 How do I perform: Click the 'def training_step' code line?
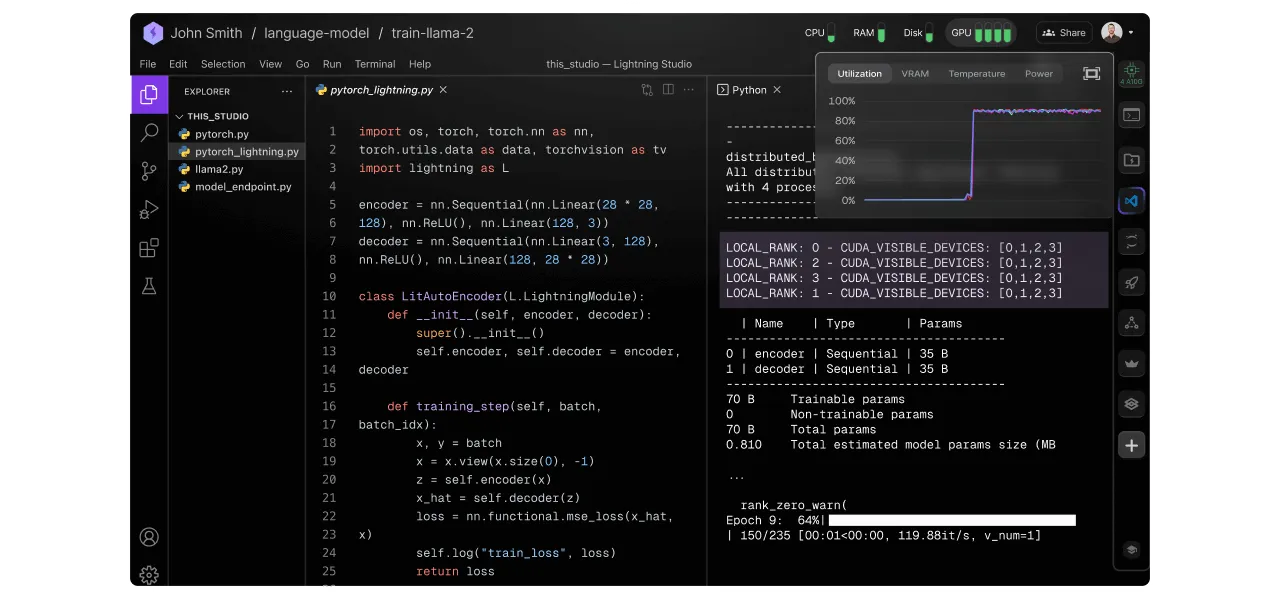click(494, 406)
